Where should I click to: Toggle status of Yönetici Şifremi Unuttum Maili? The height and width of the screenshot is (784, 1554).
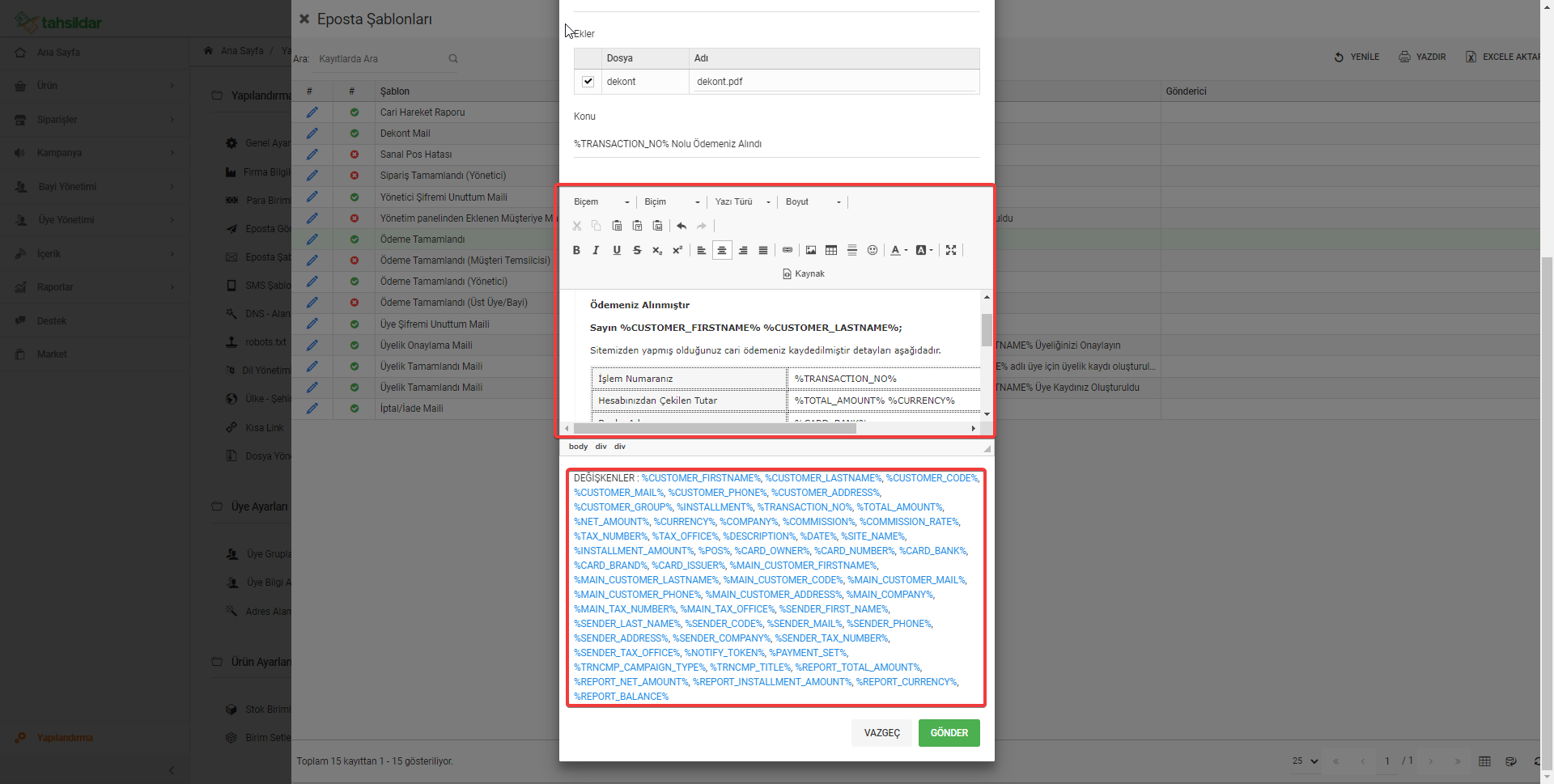pyautogui.click(x=355, y=197)
